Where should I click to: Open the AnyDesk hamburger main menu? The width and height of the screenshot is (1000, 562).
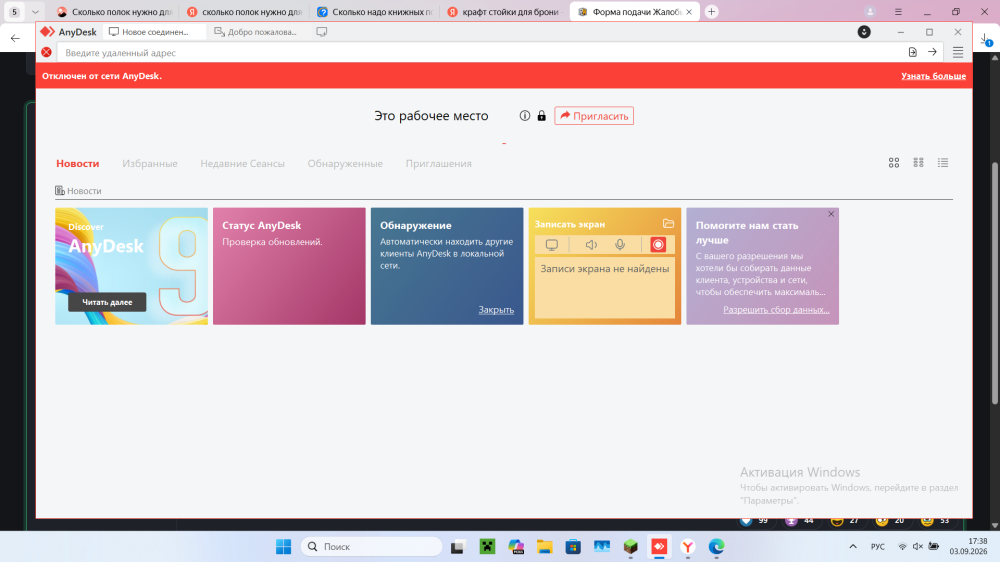(x=958, y=52)
